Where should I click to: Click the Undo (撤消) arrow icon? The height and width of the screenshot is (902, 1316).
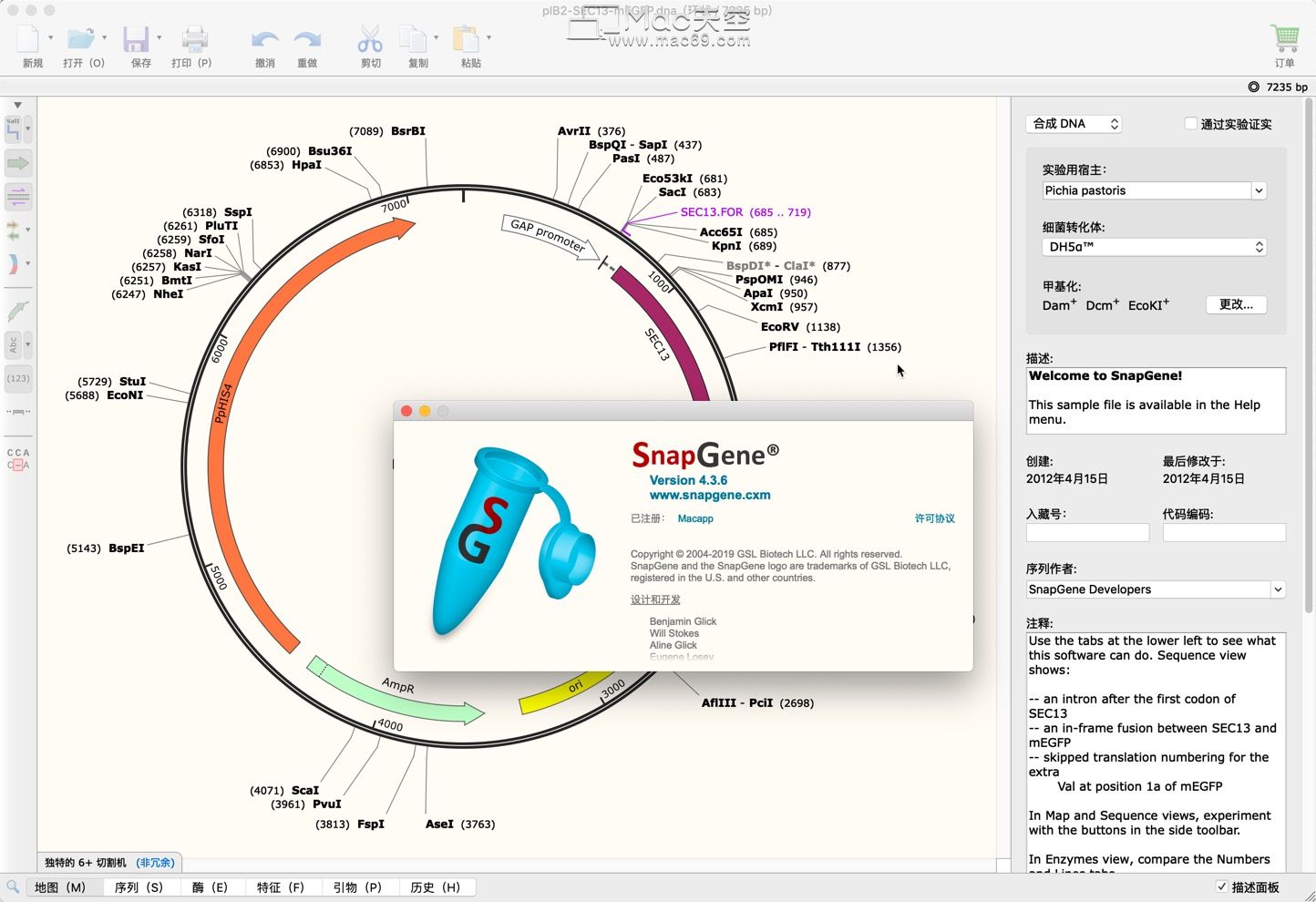[265, 39]
